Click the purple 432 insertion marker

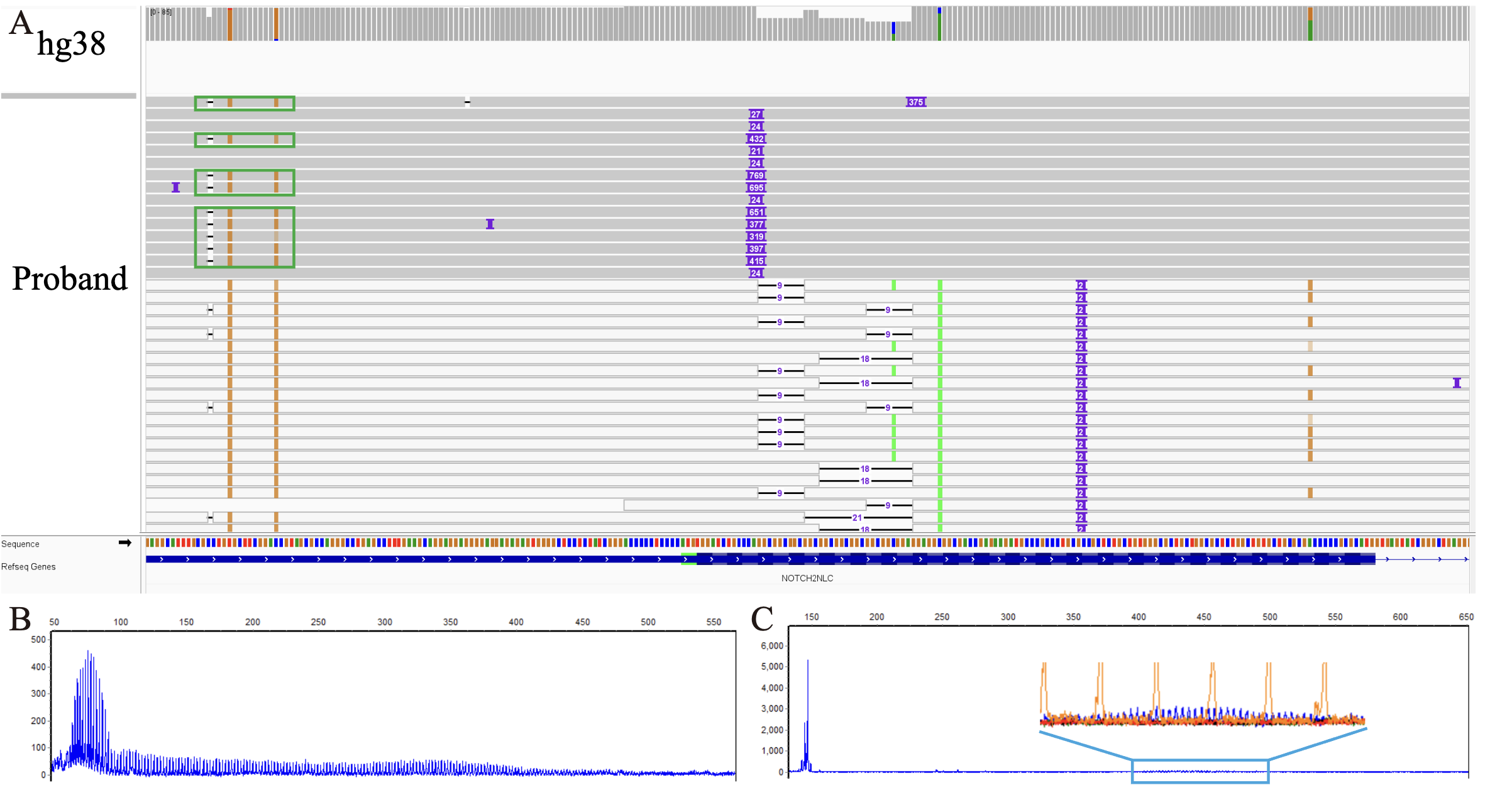coord(756,139)
